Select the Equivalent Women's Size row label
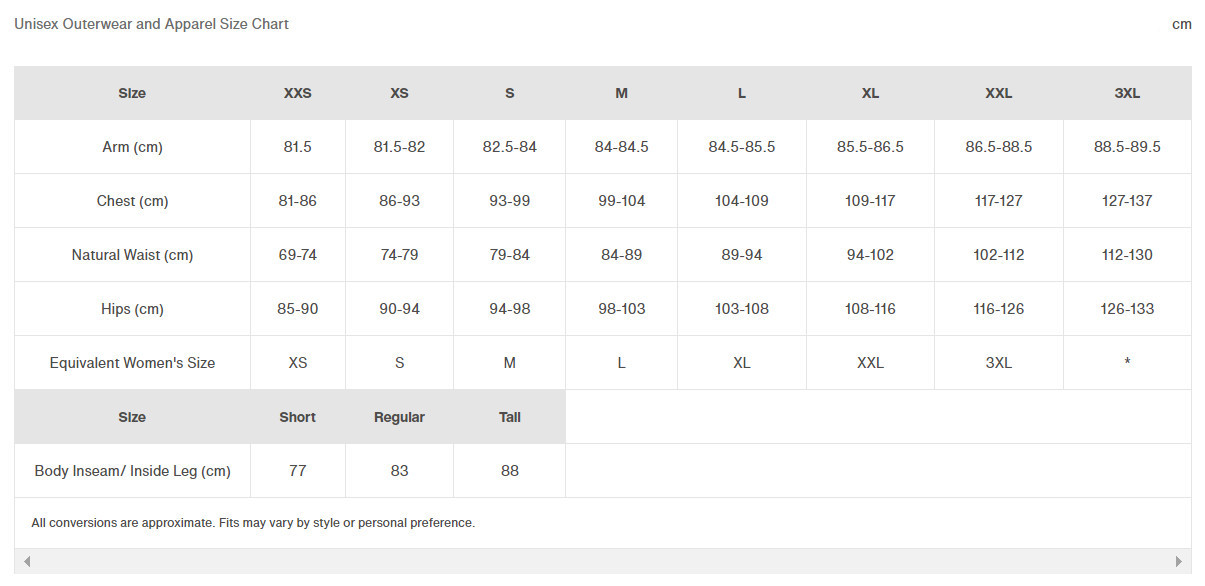The image size is (1205, 586). pyautogui.click(x=132, y=363)
